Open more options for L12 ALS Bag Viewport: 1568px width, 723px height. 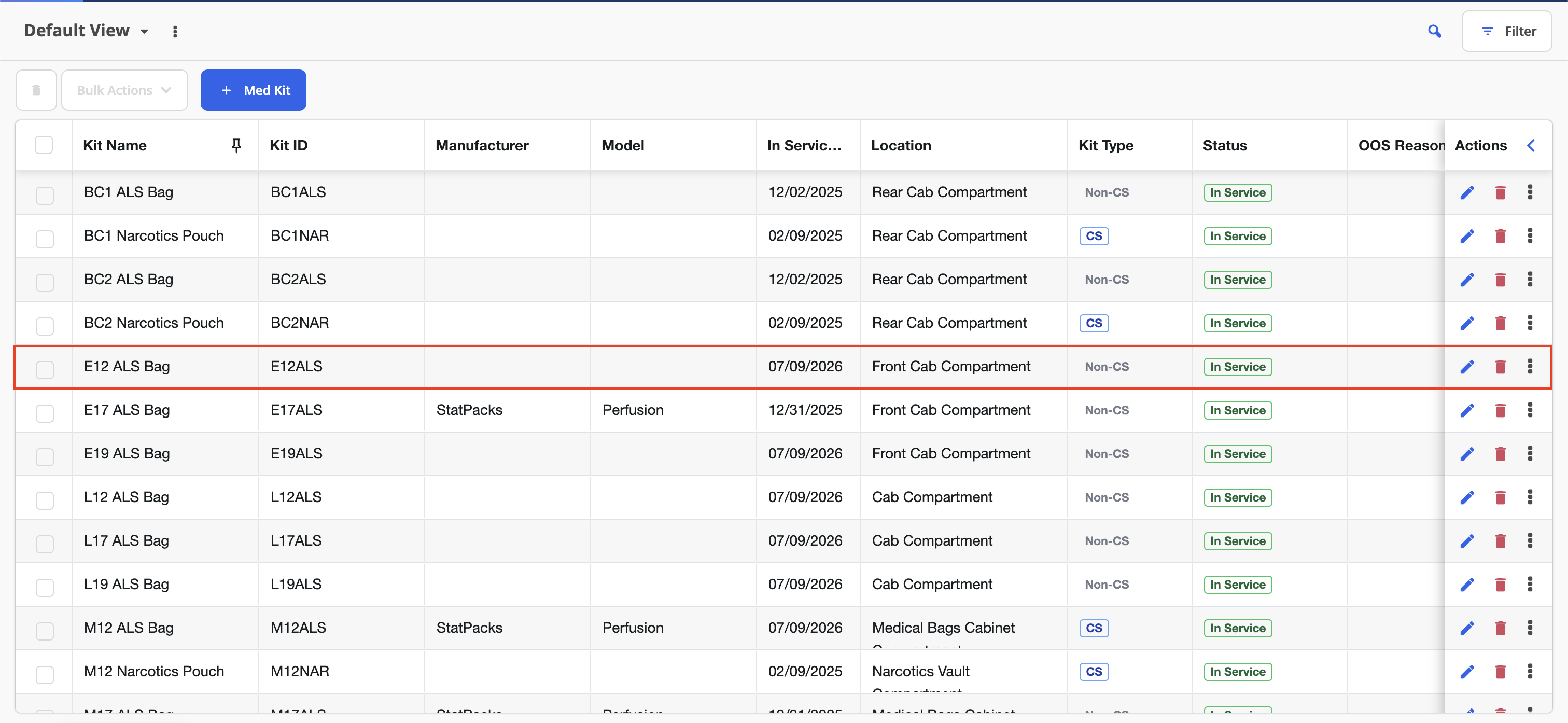point(1530,496)
